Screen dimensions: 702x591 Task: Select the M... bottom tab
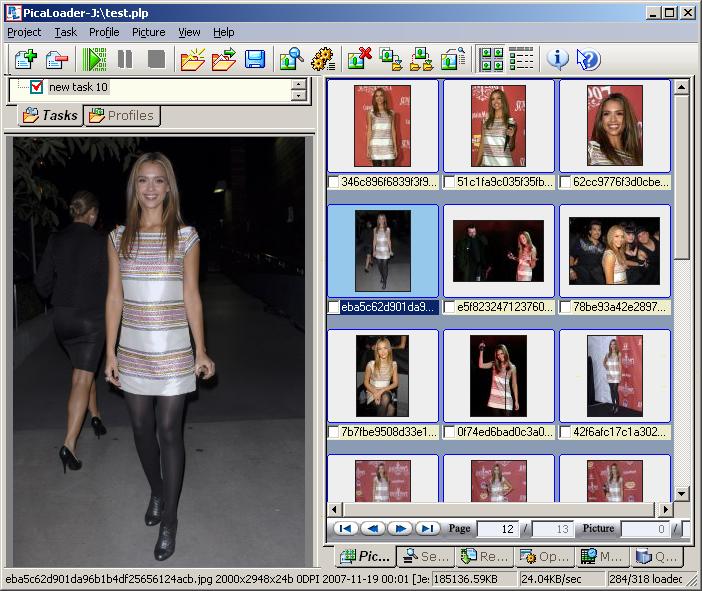point(602,557)
